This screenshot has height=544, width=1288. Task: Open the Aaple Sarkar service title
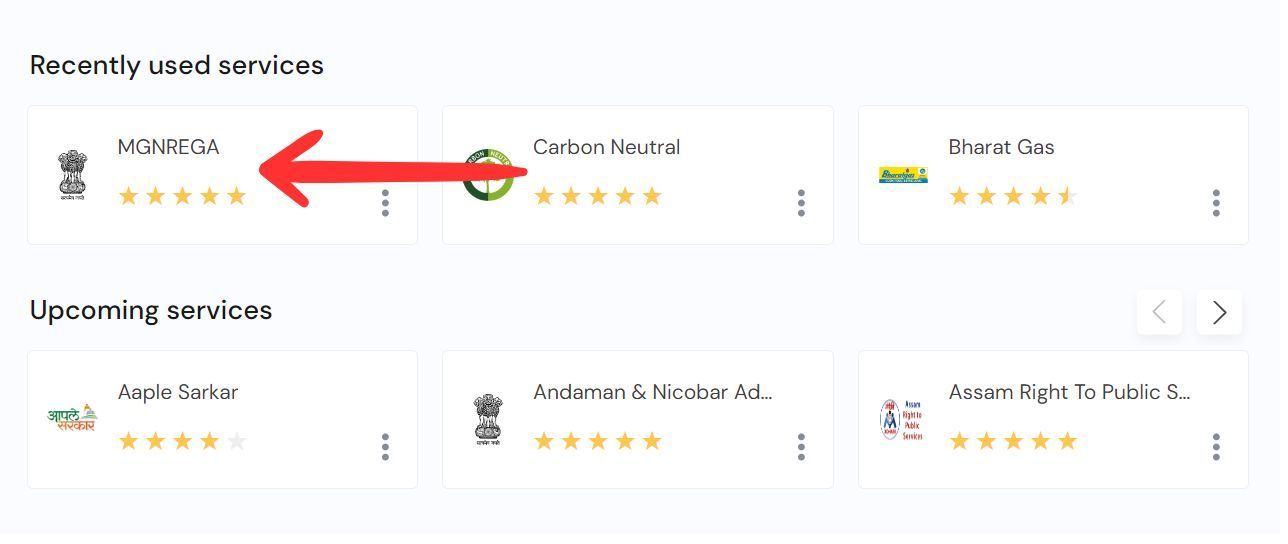pos(178,392)
